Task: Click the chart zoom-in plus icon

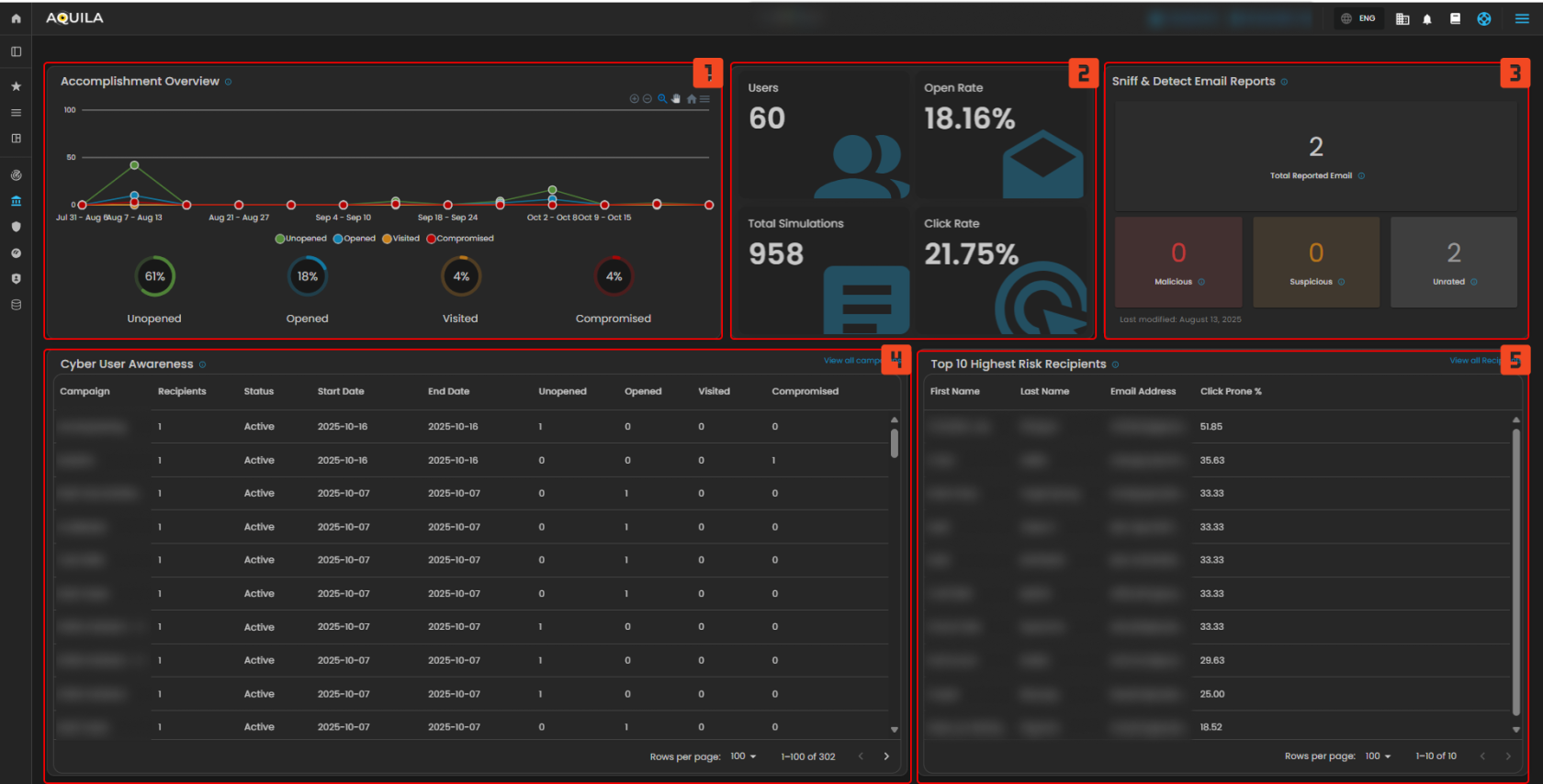Action: [x=634, y=99]
